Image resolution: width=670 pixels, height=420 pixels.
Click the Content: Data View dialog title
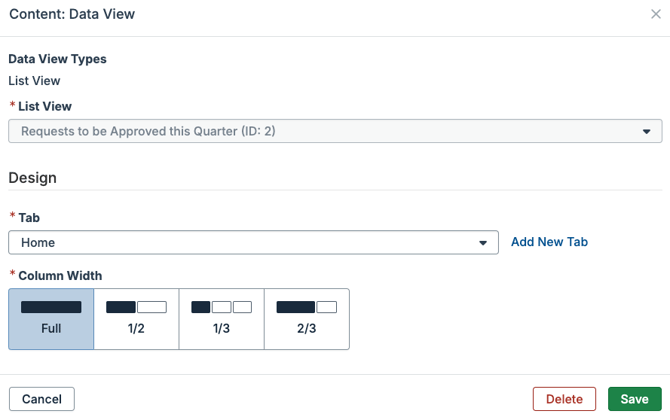tap(71, 14)
